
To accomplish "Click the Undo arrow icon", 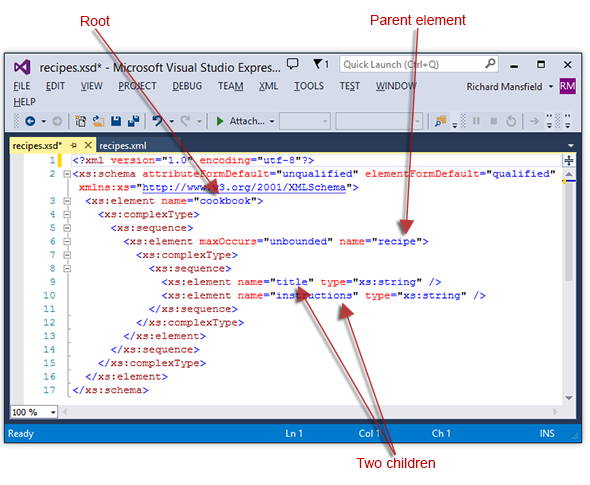I will coord(157,121).
